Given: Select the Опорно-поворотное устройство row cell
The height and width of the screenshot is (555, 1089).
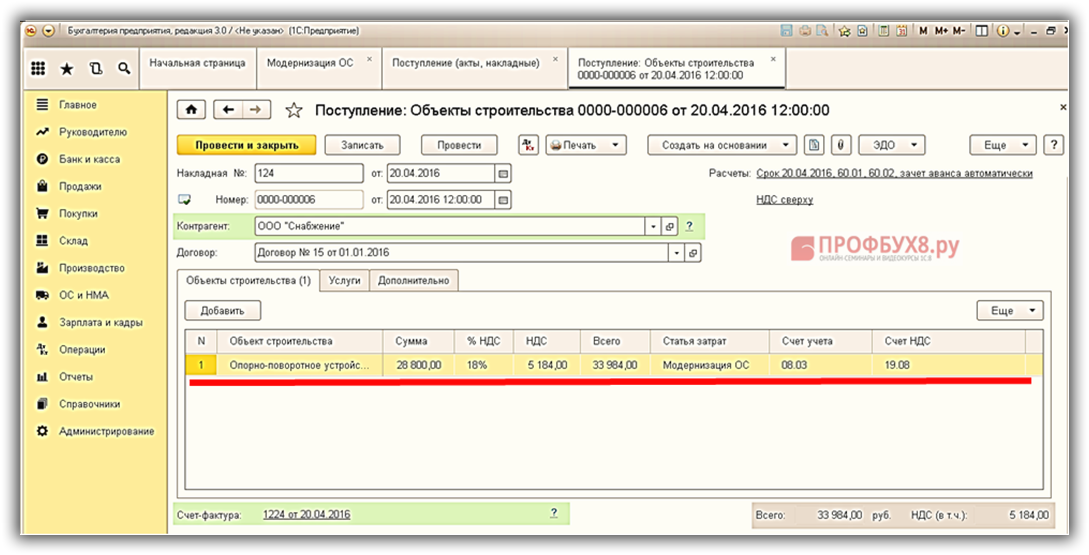Looking at the screenshot, I should pyautogui.click(x=300, y=365).
